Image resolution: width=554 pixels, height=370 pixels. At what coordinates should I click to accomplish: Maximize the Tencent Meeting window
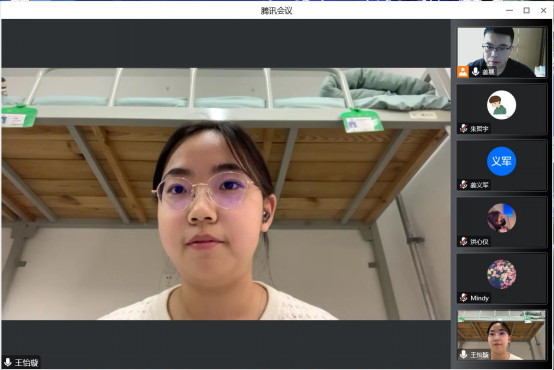click(x=526, y=10)
